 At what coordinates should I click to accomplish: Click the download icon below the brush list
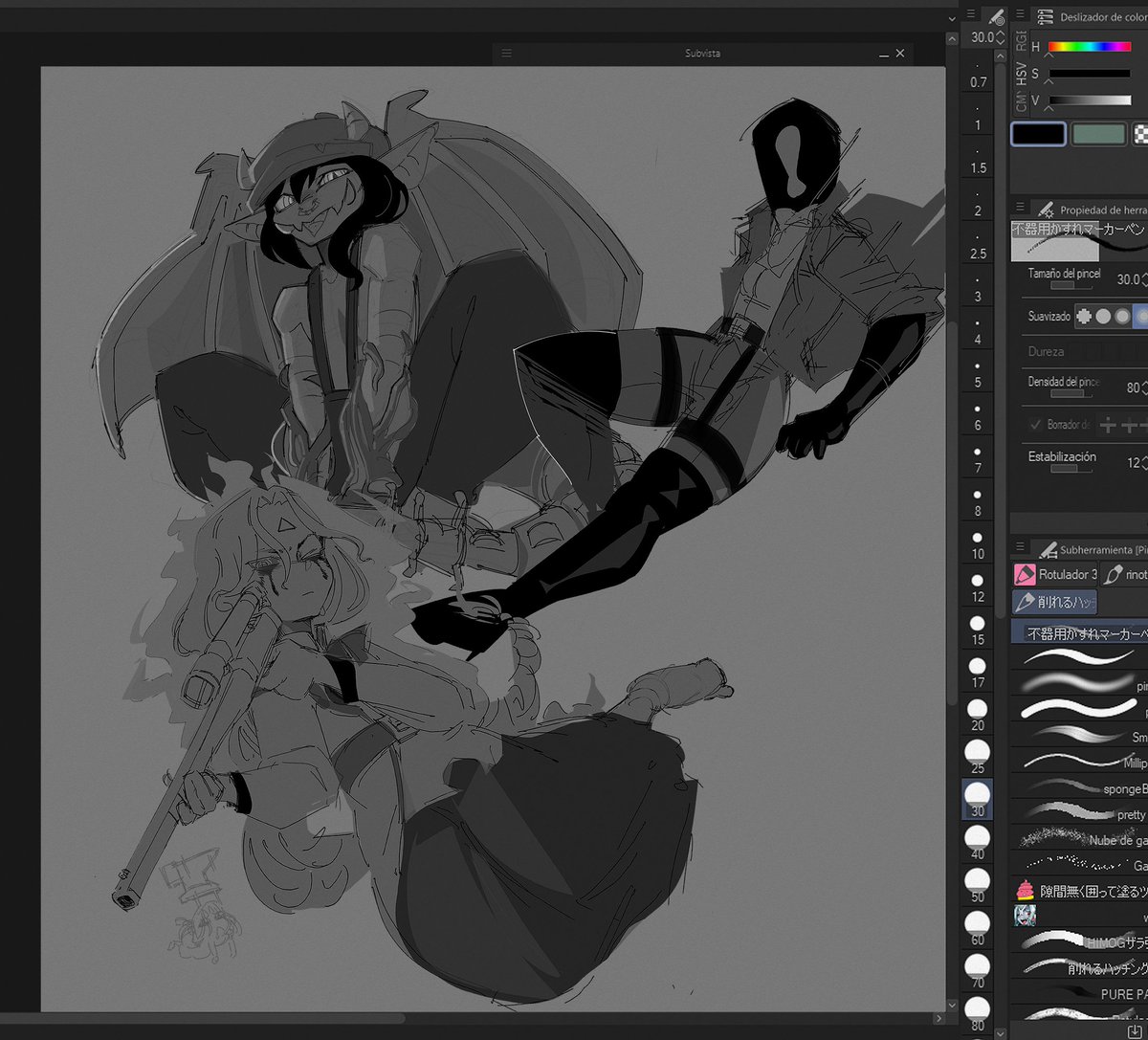coord(1134,1030)
